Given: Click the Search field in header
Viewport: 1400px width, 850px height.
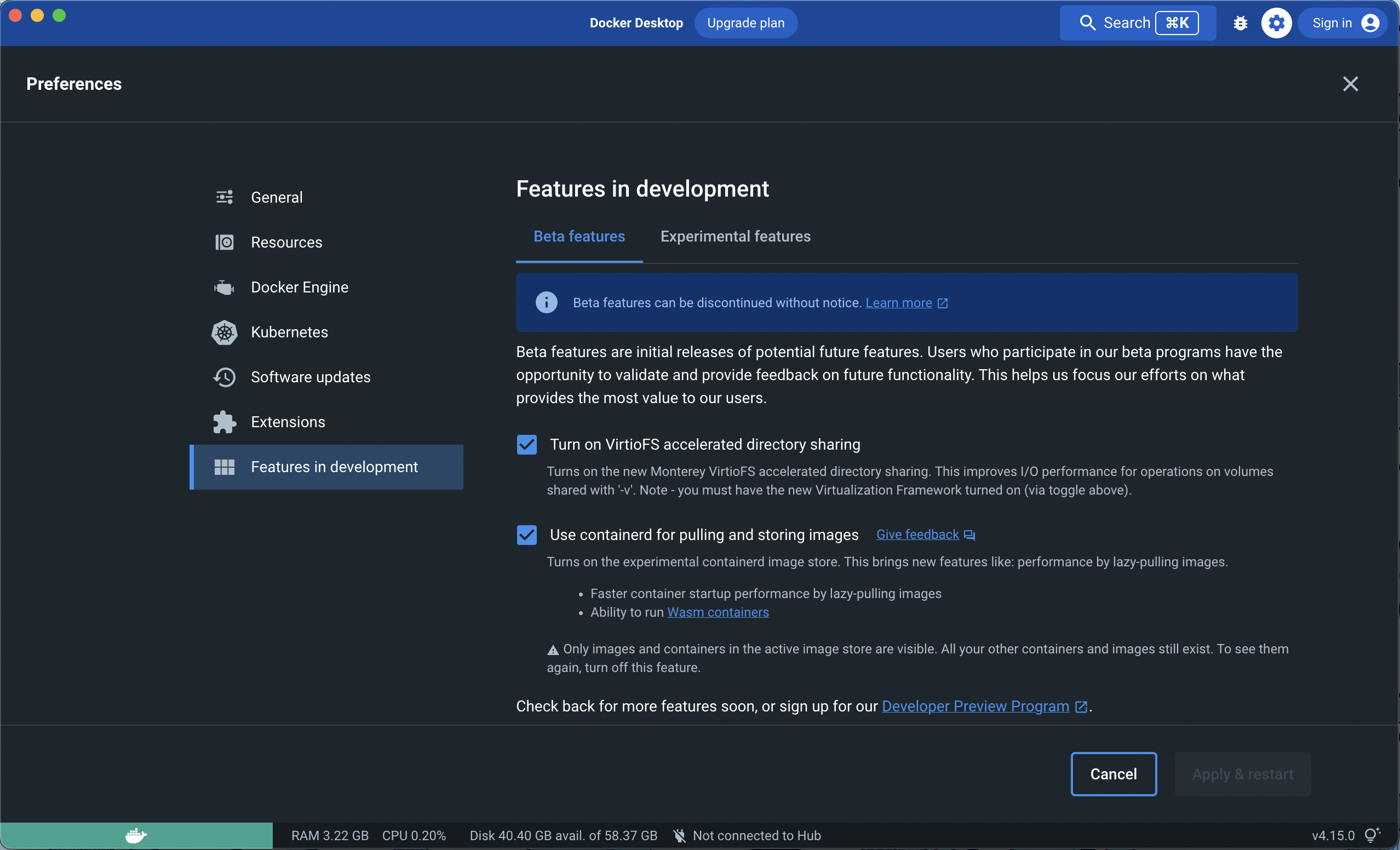Looking at the screenshot, I should (1138, 24).
